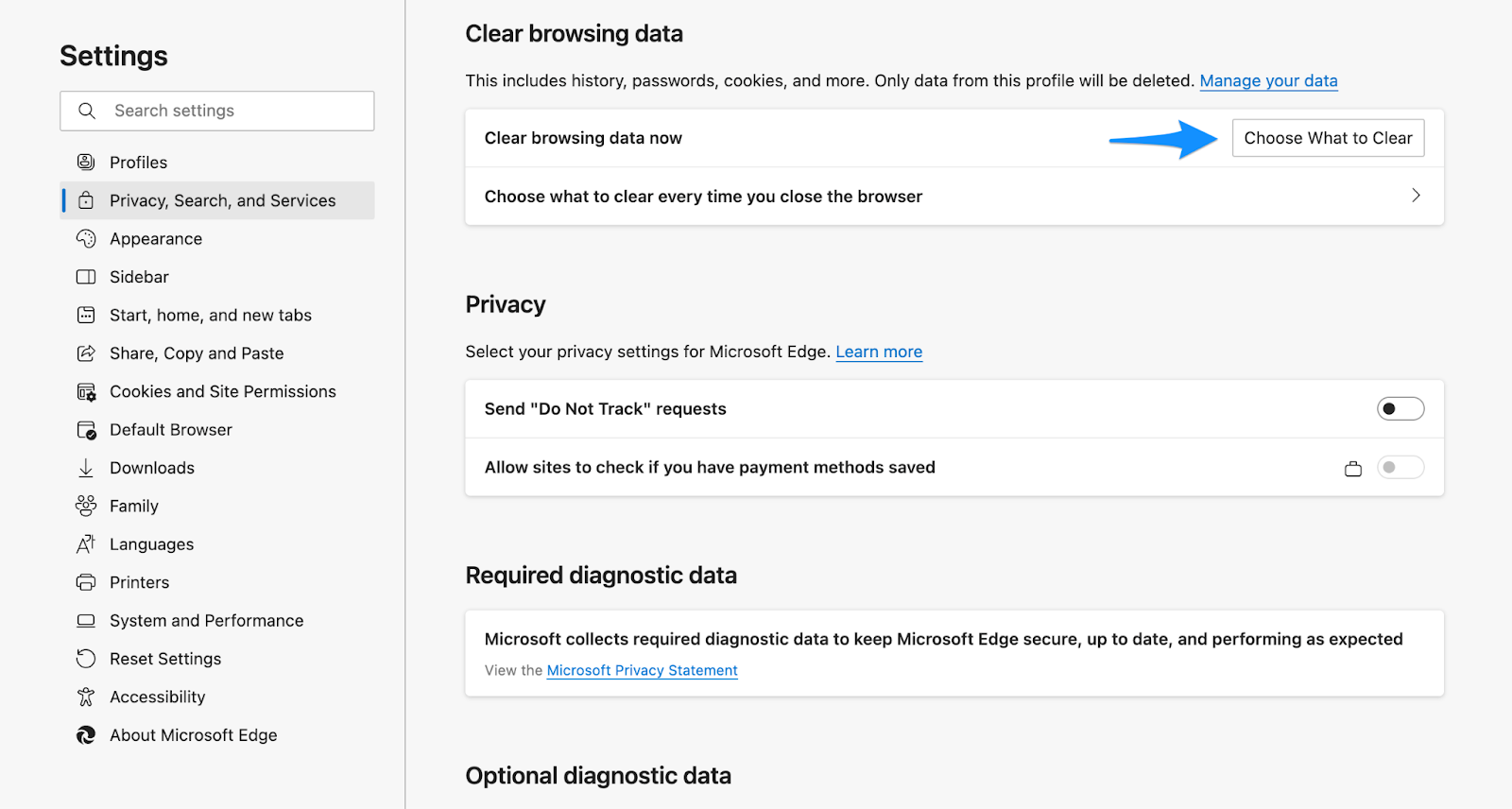Click the Clear browsing data heading
1512x809 pixels.
pyautogui.click(x=574, y=34)
